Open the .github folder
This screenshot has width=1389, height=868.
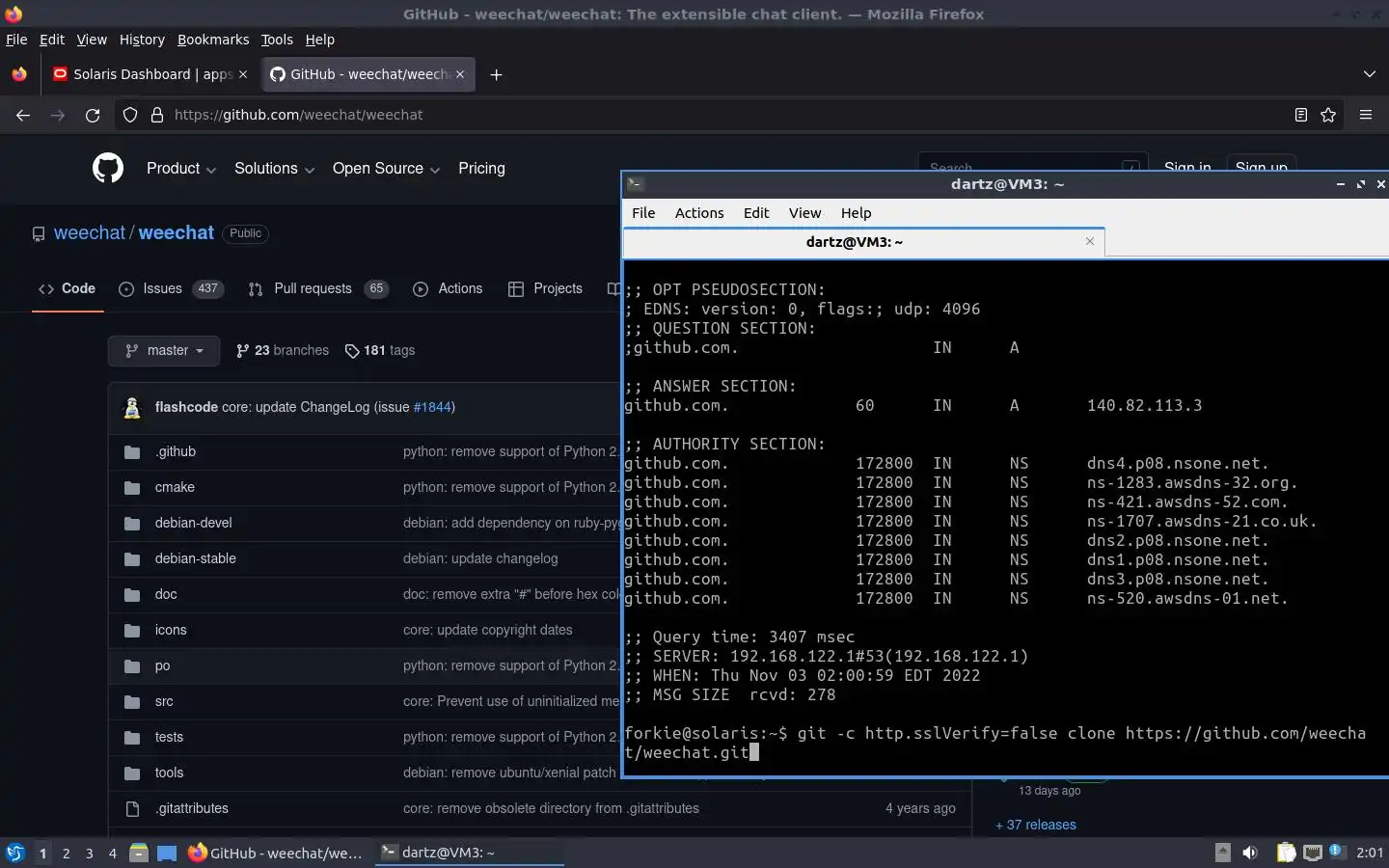click(x=176, y=451)
